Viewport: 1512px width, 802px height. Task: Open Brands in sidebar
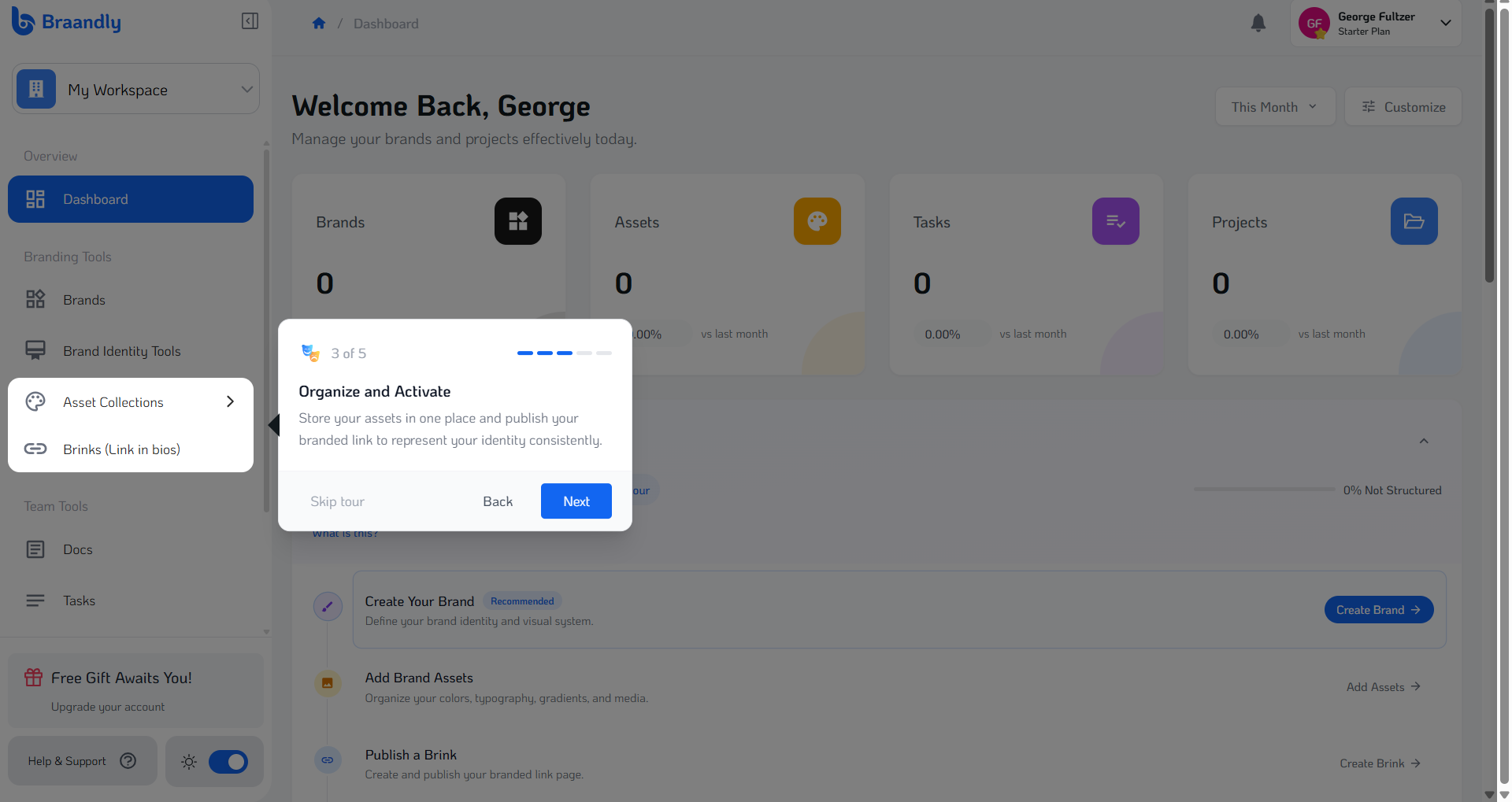tap(131, 300)
